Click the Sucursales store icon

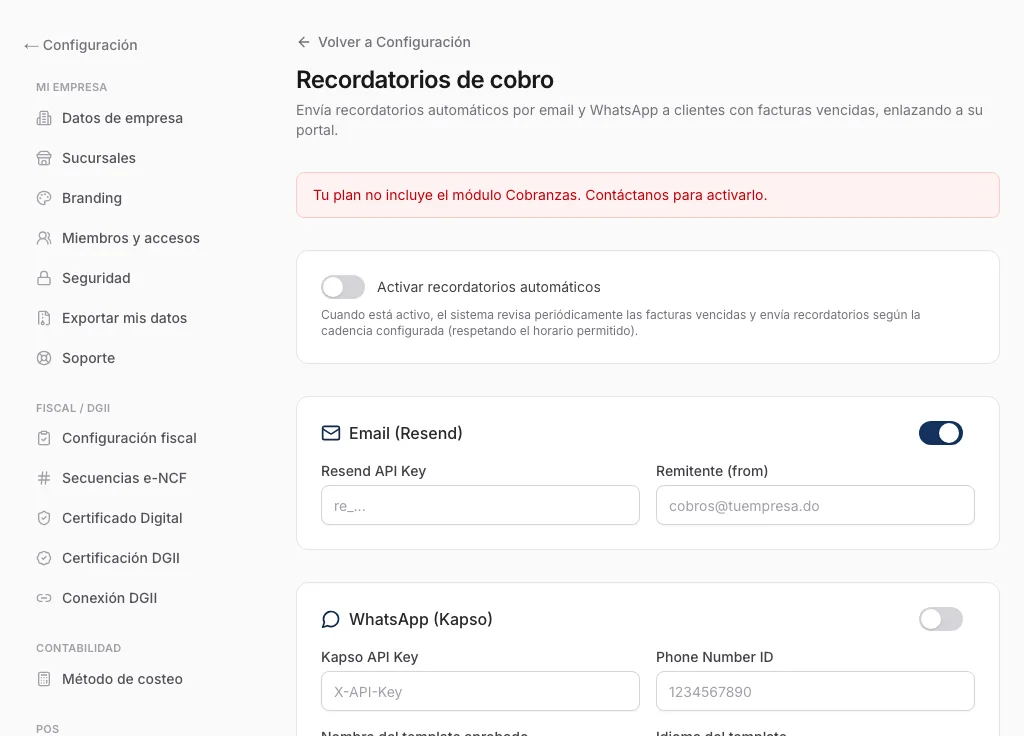[44, 158]
